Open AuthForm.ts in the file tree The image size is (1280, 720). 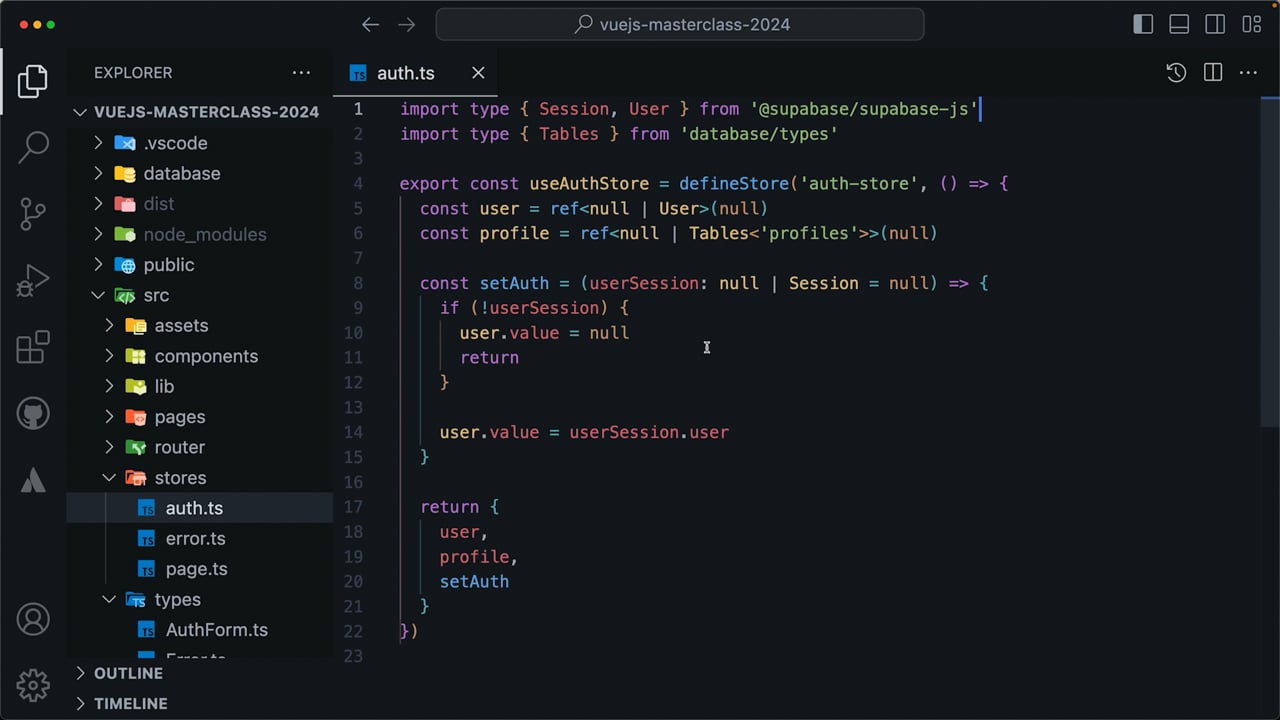[x=200, y=630]
